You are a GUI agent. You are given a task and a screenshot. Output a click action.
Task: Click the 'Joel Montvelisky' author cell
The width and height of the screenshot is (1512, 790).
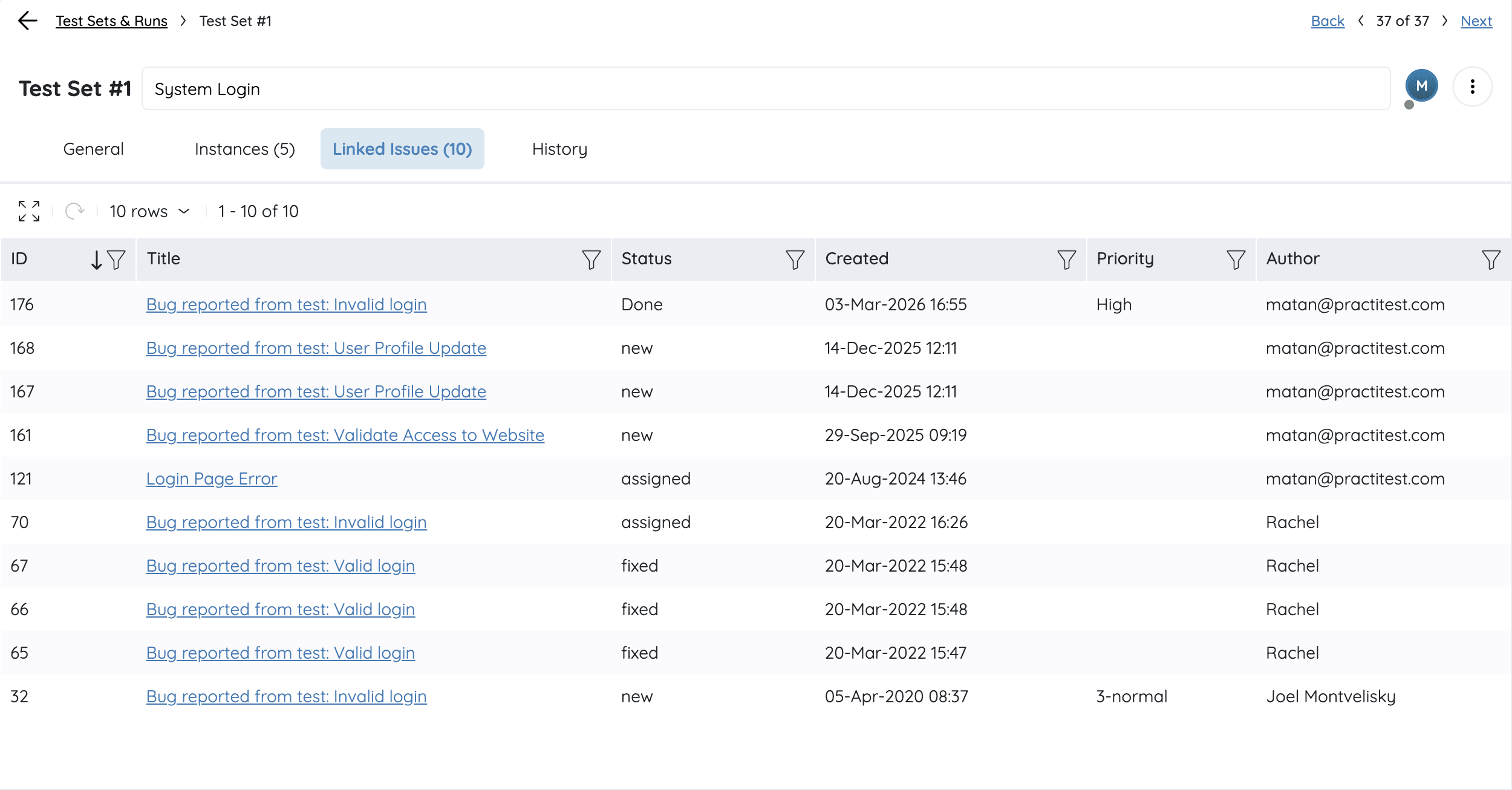(1331, 696)
